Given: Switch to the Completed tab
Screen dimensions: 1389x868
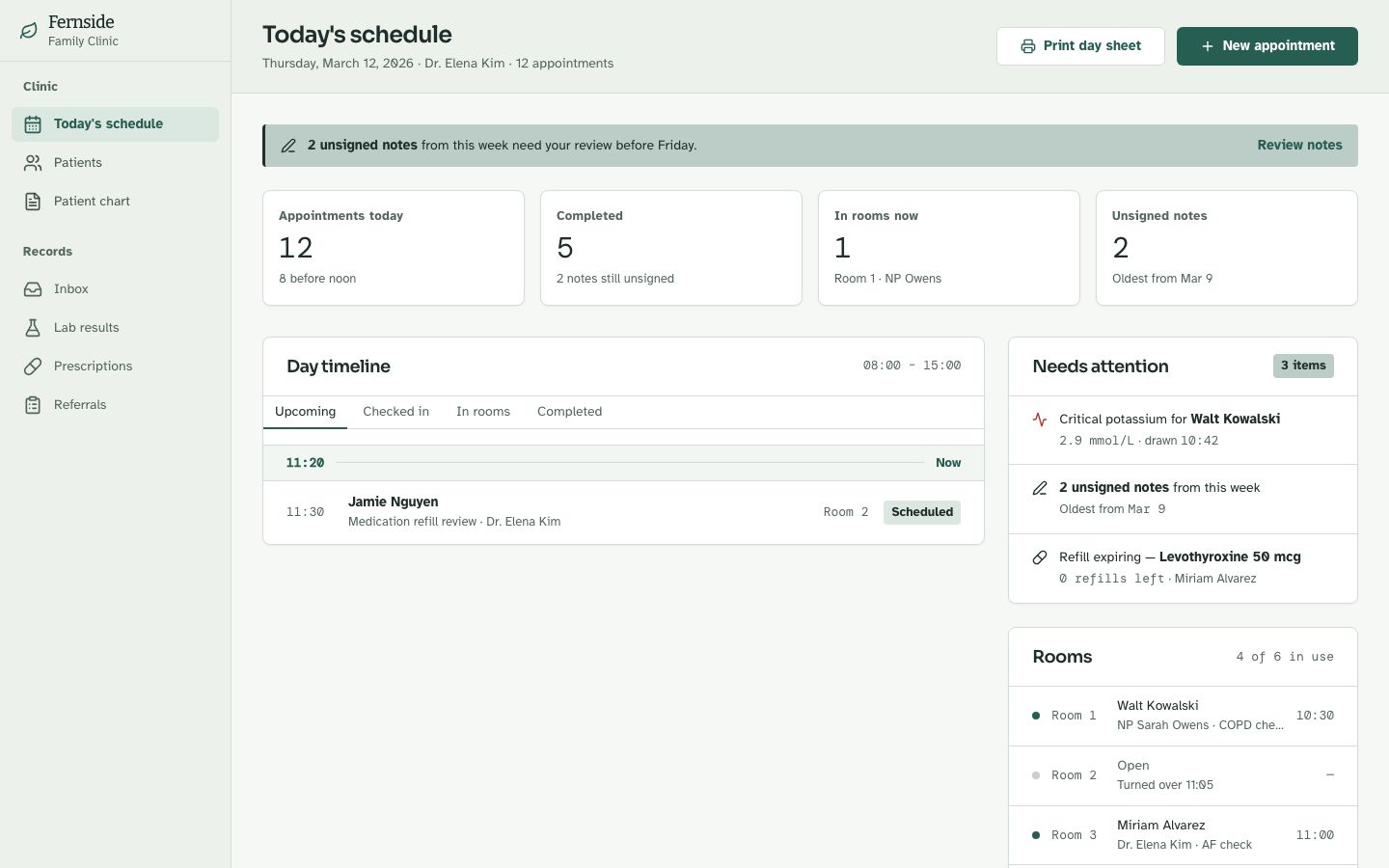Looking at the screenshot, I should click(569, 412).
